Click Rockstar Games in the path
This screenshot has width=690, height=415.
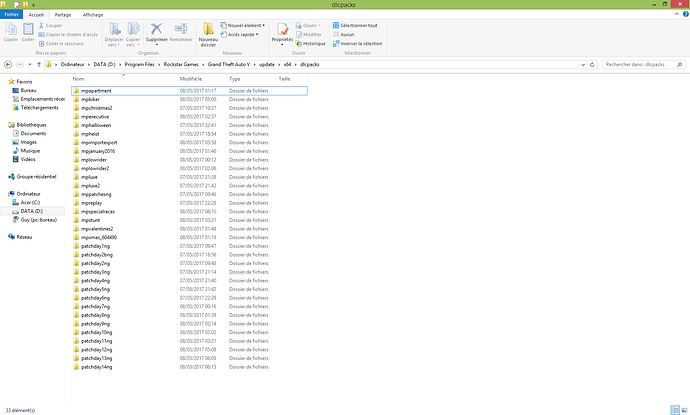click(x=181, y=65)
